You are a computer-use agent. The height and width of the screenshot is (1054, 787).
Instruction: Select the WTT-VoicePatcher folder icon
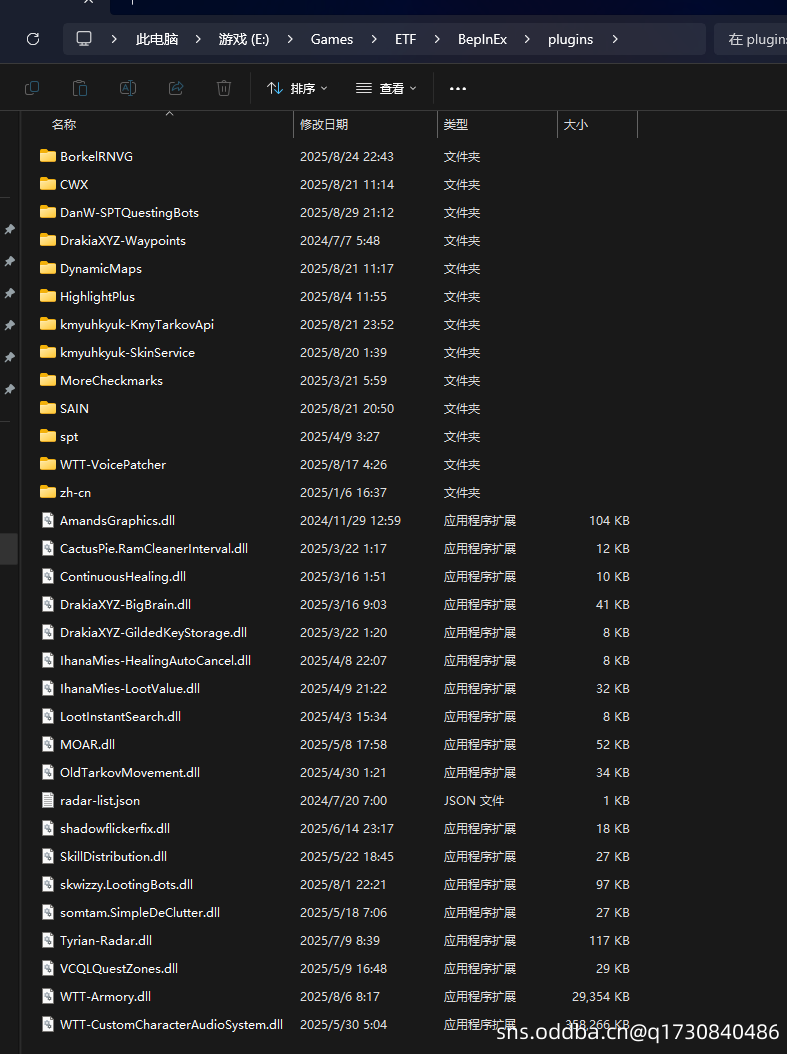(48, 464)
